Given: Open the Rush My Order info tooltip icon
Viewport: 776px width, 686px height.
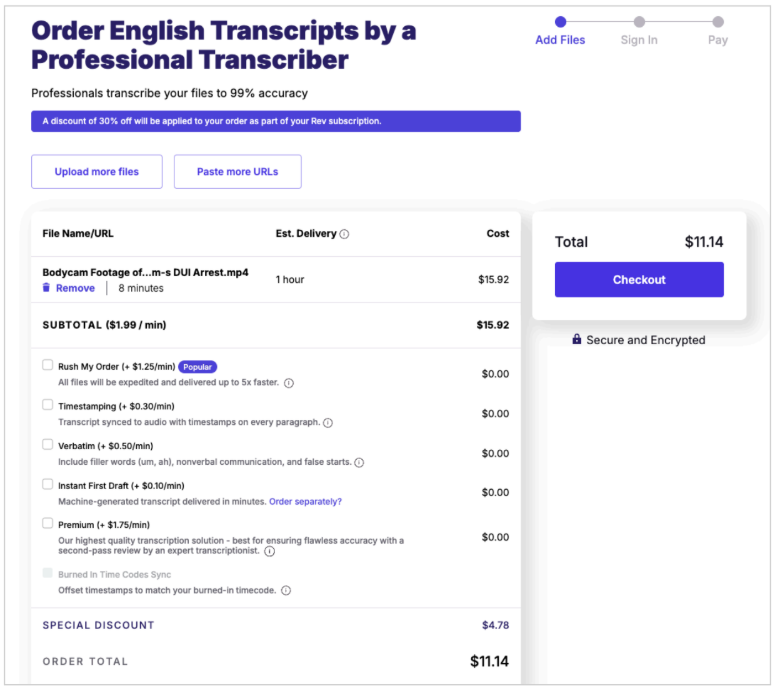Looking at the screenshot, I should click(289, 383).
